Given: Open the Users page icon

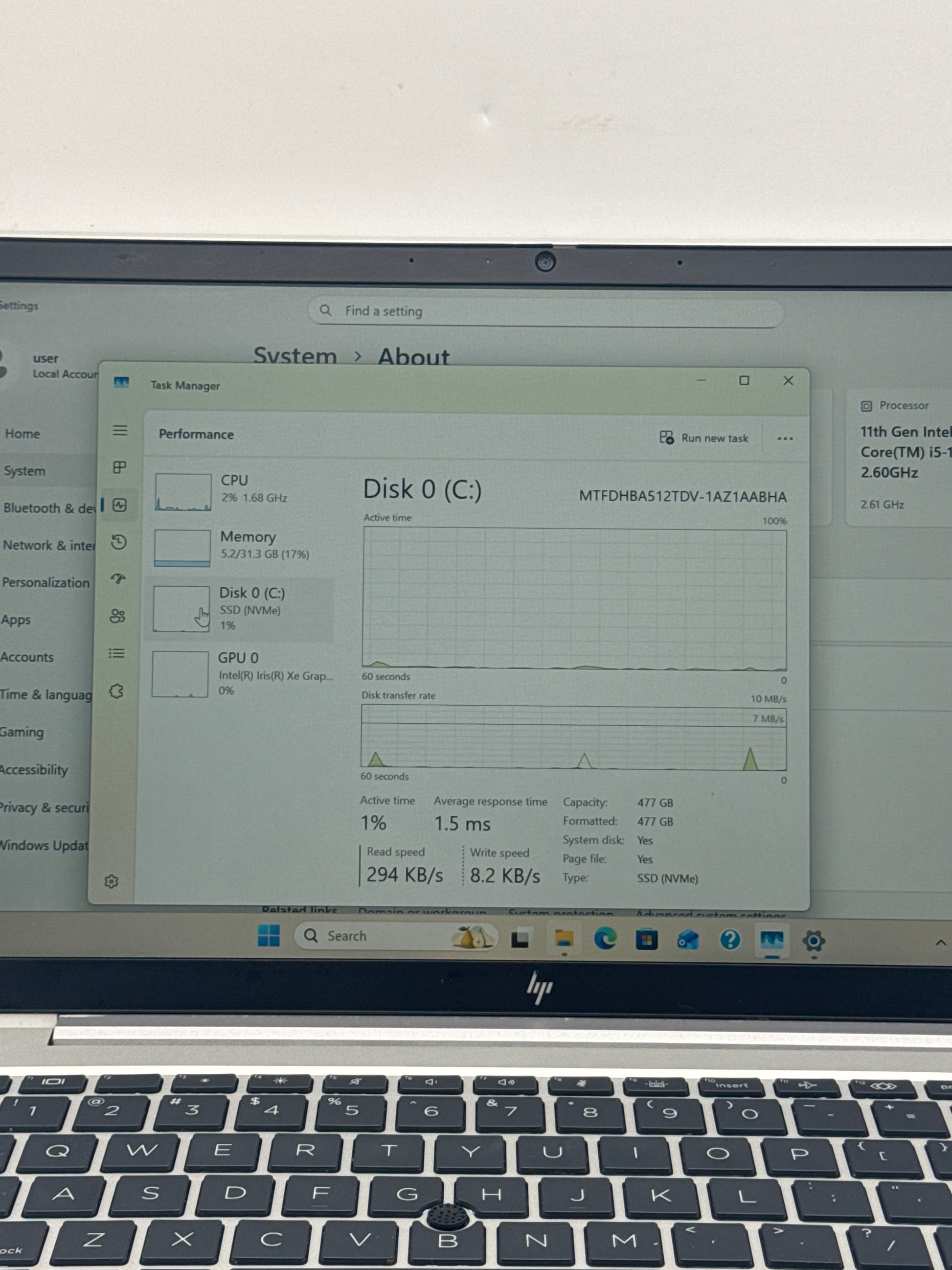Looking at the screenshot, I should pyautogui.click(x=117, y=616).
